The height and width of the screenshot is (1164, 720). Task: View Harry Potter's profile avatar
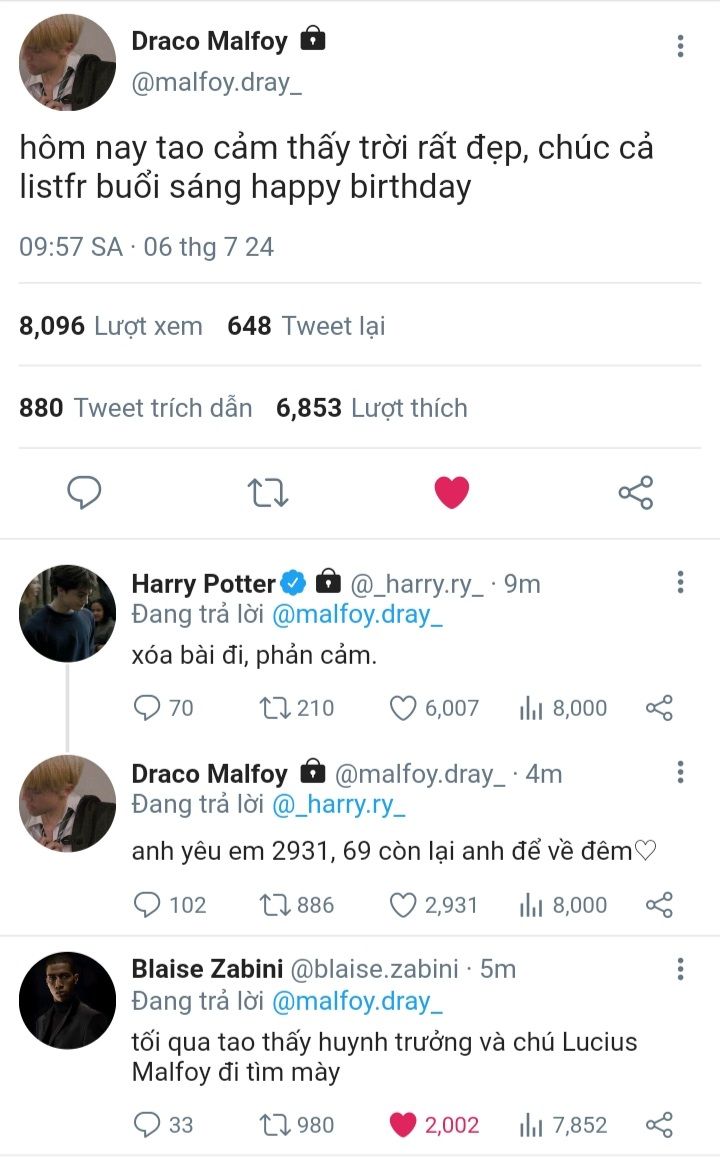coord(68,613)
